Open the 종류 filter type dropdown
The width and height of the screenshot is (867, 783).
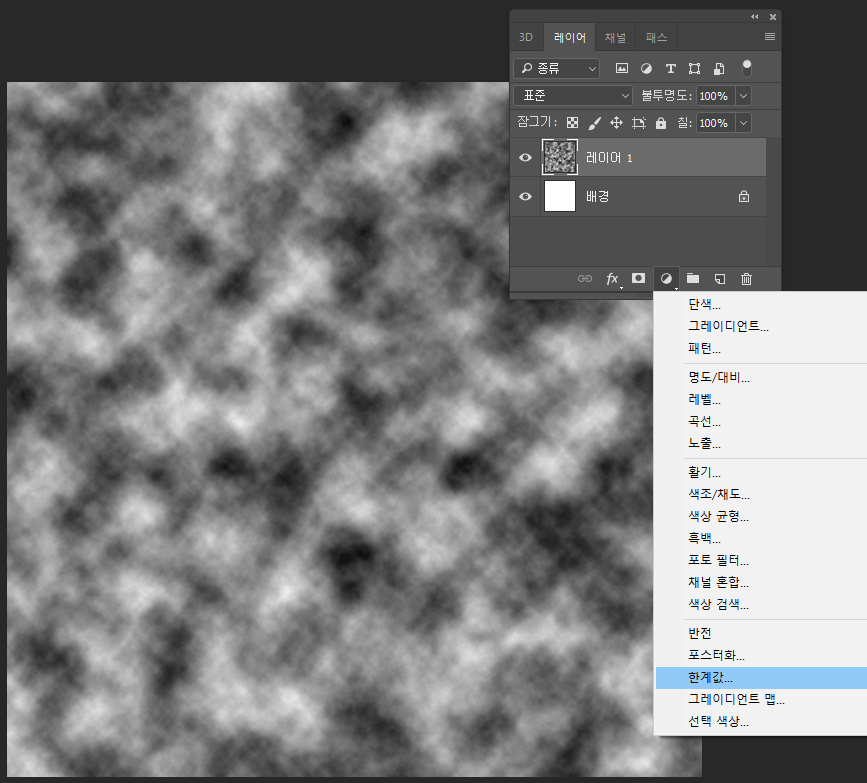pos(556,69)
